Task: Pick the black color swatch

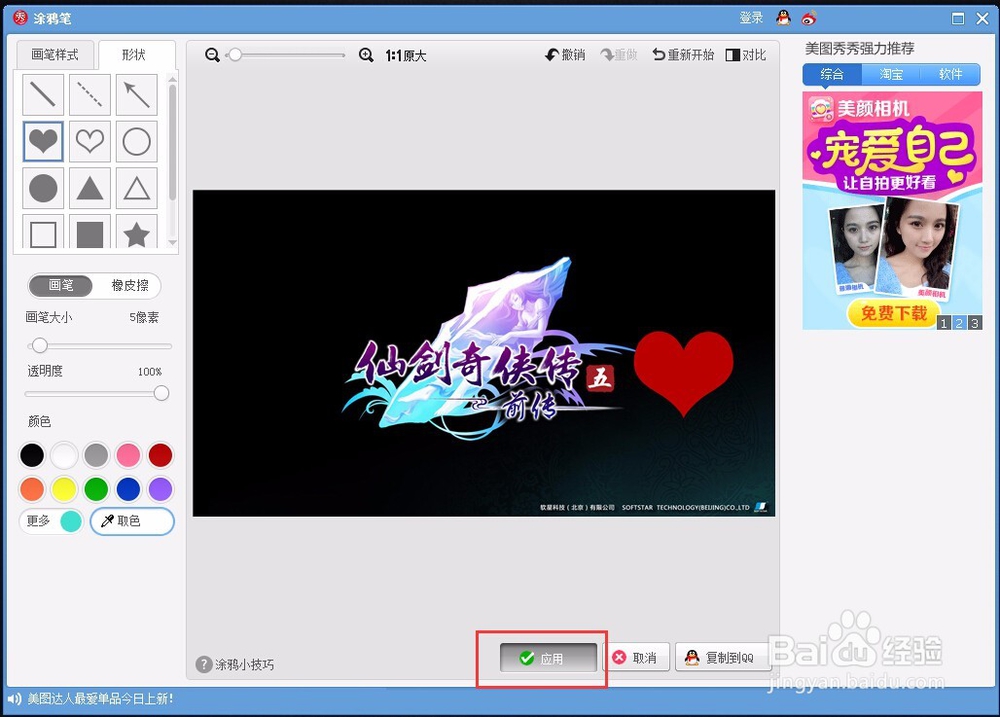Action: [32, 455]
